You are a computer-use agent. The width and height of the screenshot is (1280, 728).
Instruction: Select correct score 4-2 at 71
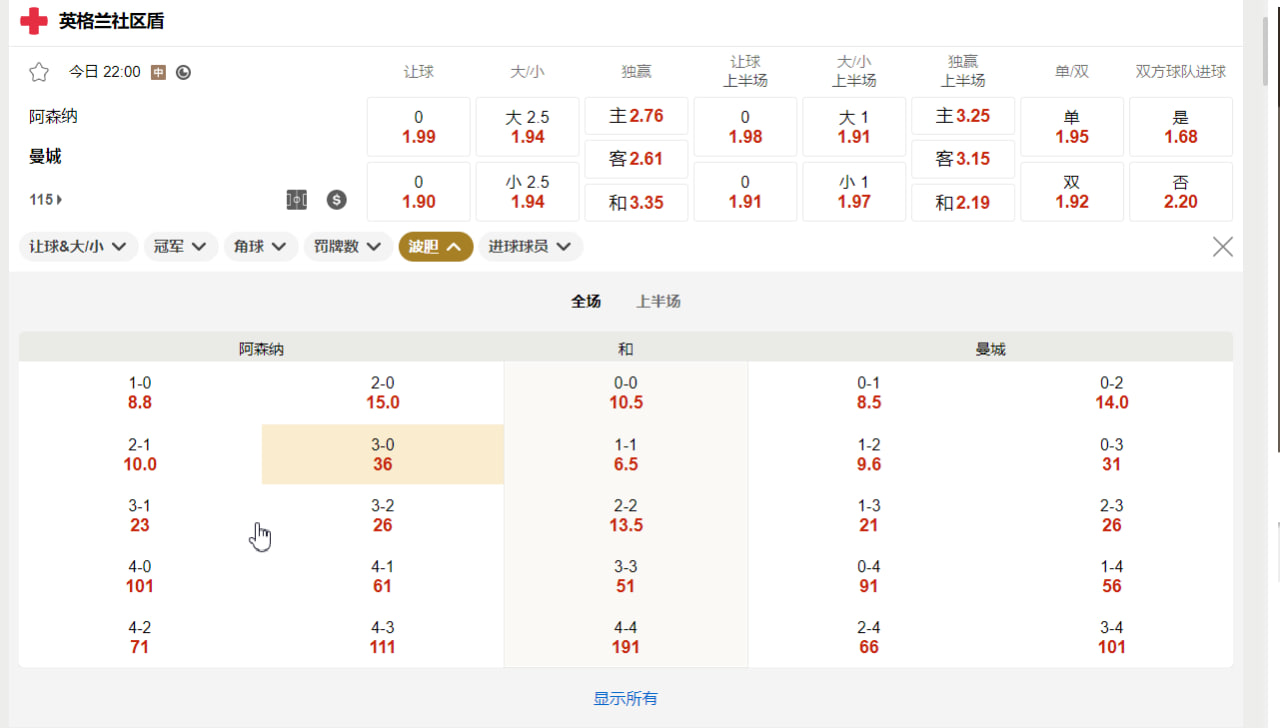140,637
